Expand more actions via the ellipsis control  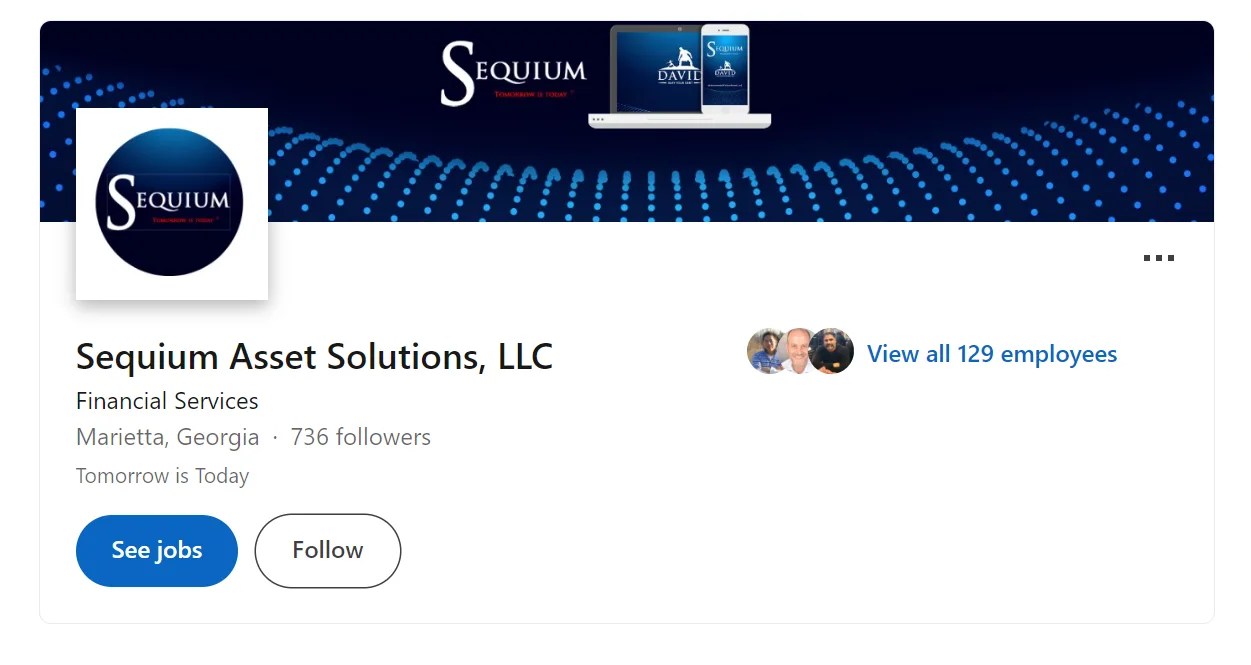click(x=1159, y=257)
